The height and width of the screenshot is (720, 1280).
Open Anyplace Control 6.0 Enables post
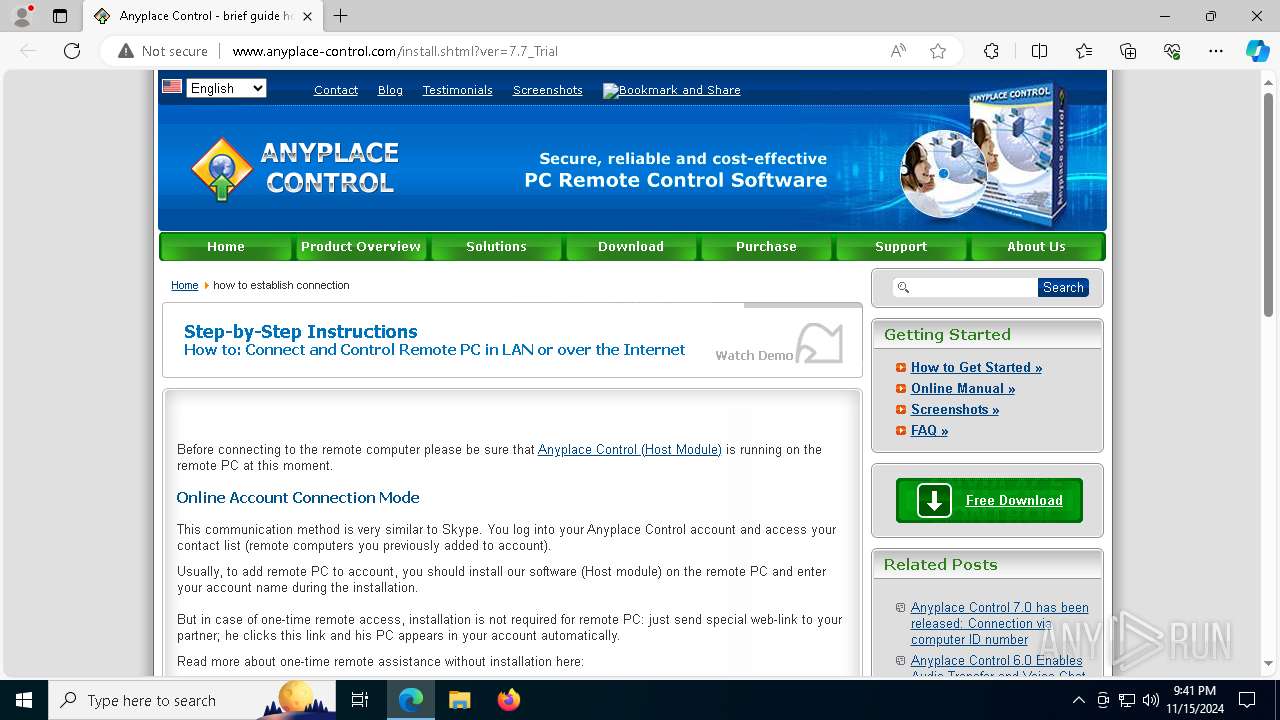997,667
